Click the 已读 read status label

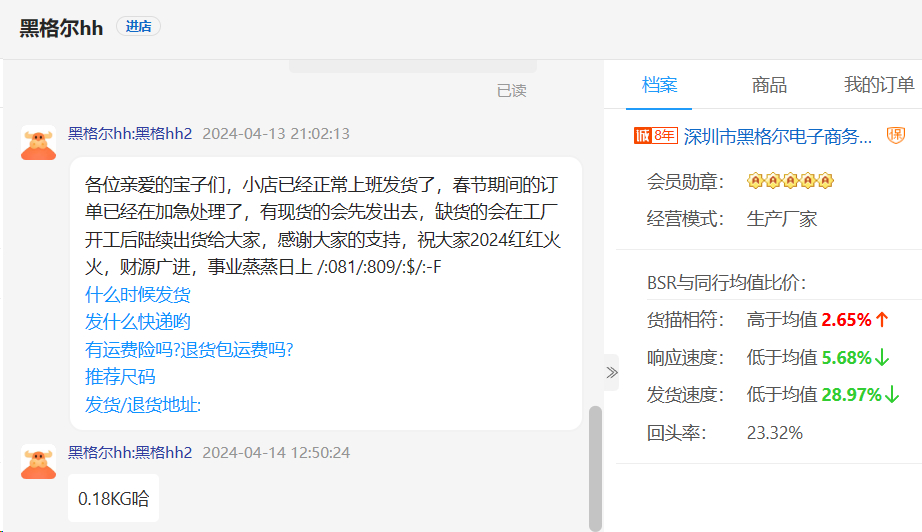512,91
